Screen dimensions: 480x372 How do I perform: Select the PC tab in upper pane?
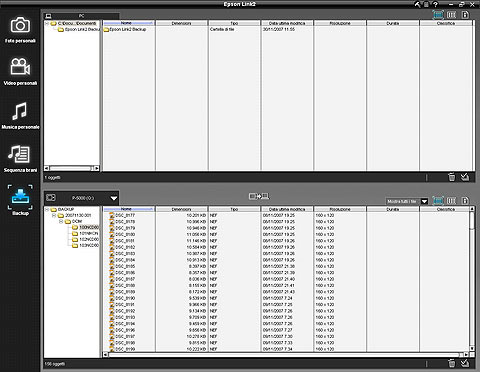(81, 16)
